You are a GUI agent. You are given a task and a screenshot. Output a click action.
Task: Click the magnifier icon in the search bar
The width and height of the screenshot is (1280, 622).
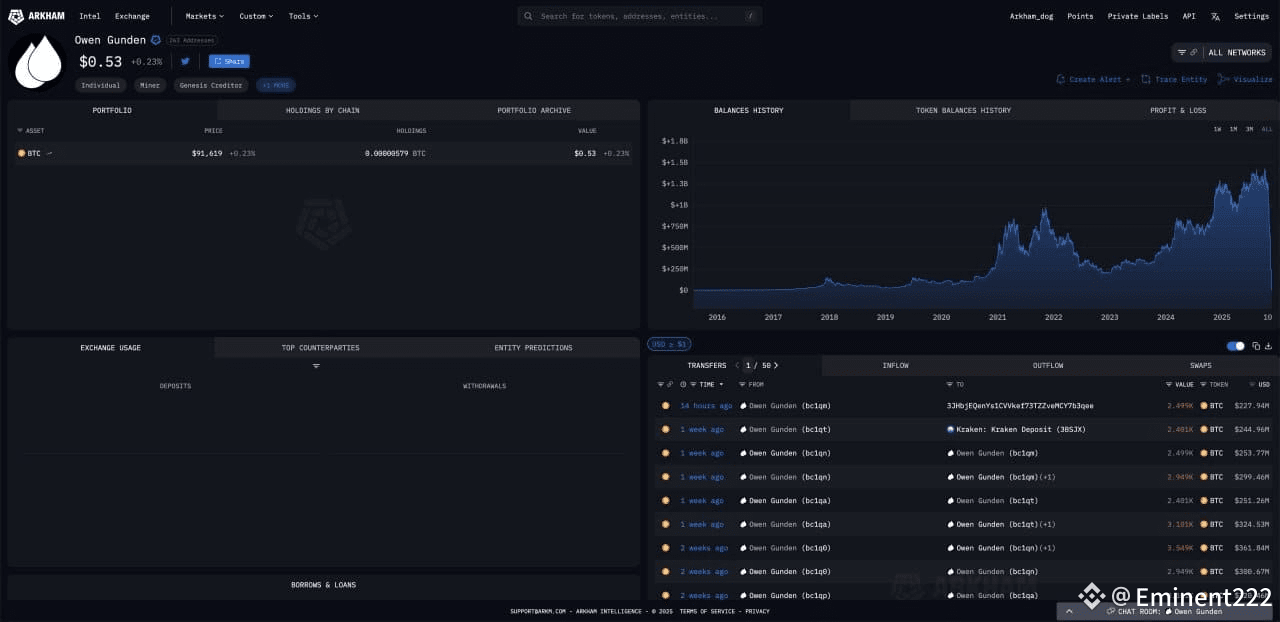click(x=530, y=16)
